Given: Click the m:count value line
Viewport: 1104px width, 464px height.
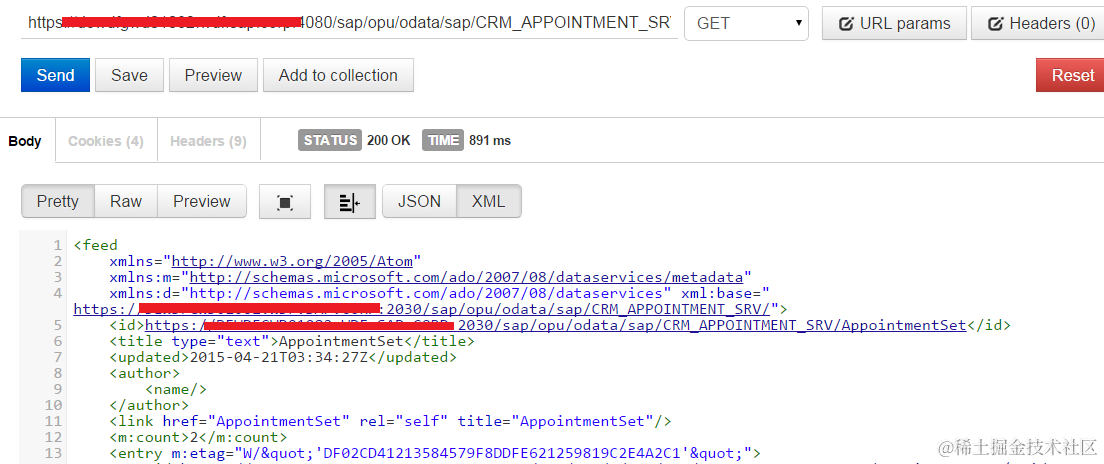Looking at the screenshot, I should pos(198,437).
